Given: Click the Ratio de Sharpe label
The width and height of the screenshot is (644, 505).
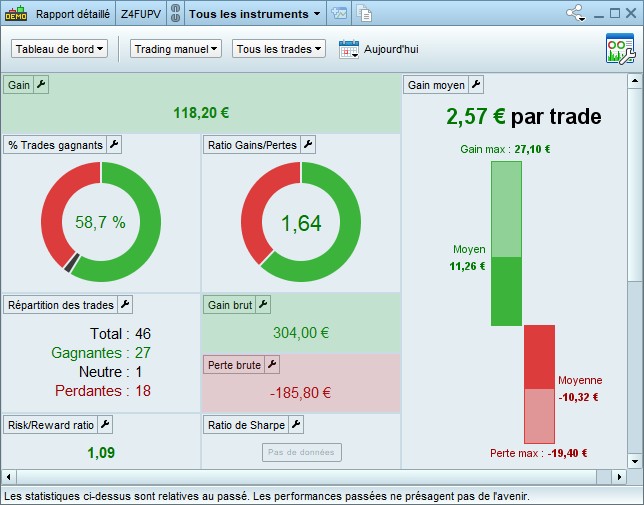Looking at the screenshot, I should 246,425.
